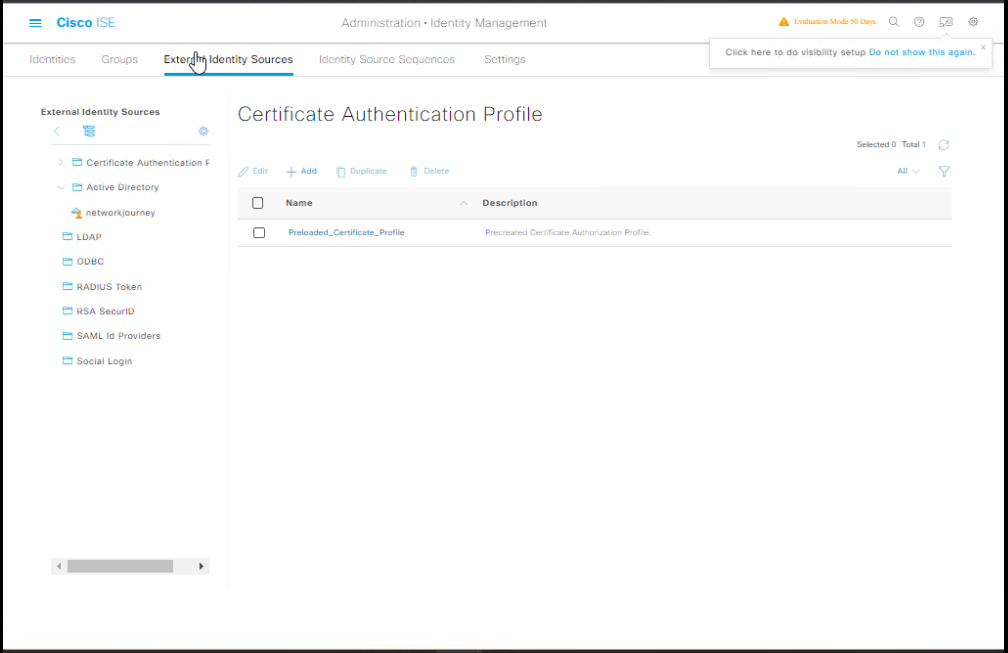Open Preloaded_Certificate_Profile link
The width and height of the screenshot is (1008, 653).
click(346, 232)
